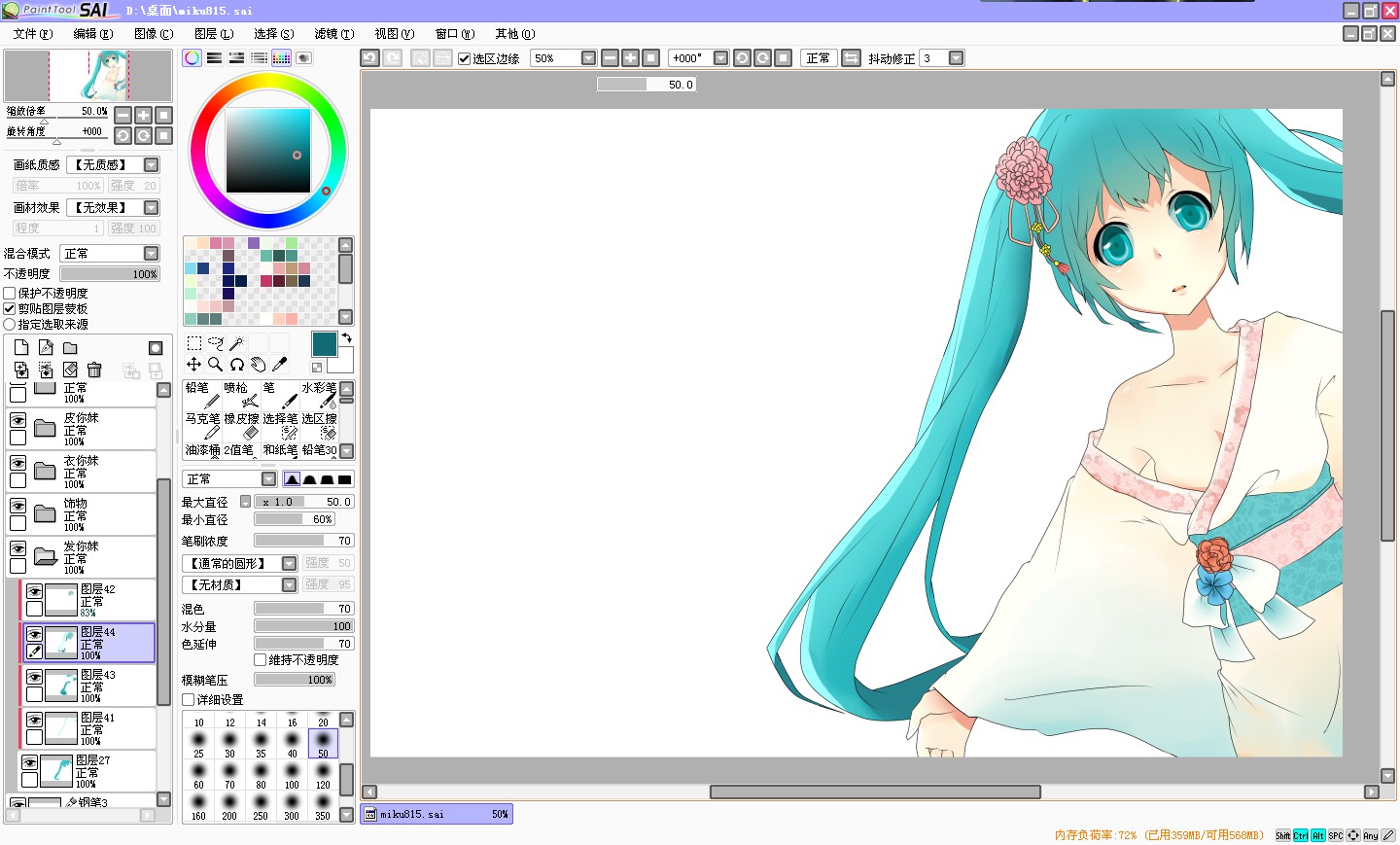The height and width of the screenshot is (845, 1400).
Task: Open the 滤镜 menu
Action: pos(333,34)
